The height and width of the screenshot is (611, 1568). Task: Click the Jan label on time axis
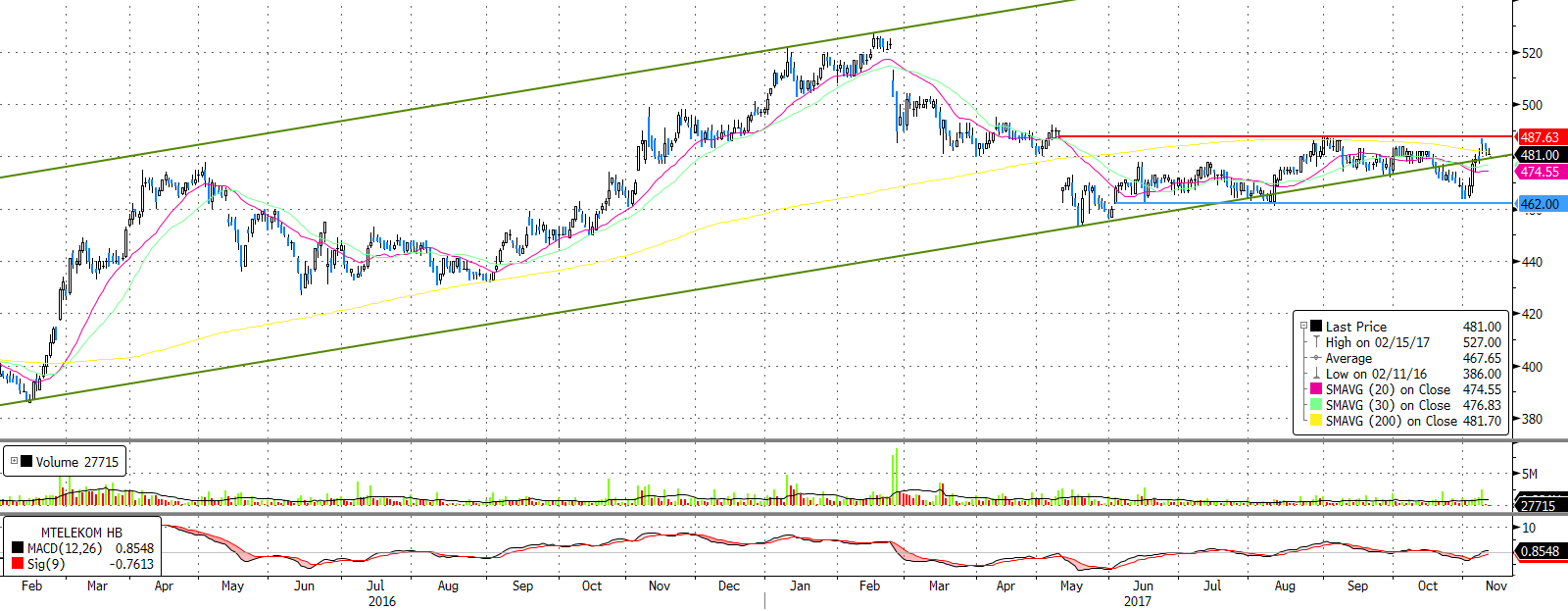pos(801,586)
